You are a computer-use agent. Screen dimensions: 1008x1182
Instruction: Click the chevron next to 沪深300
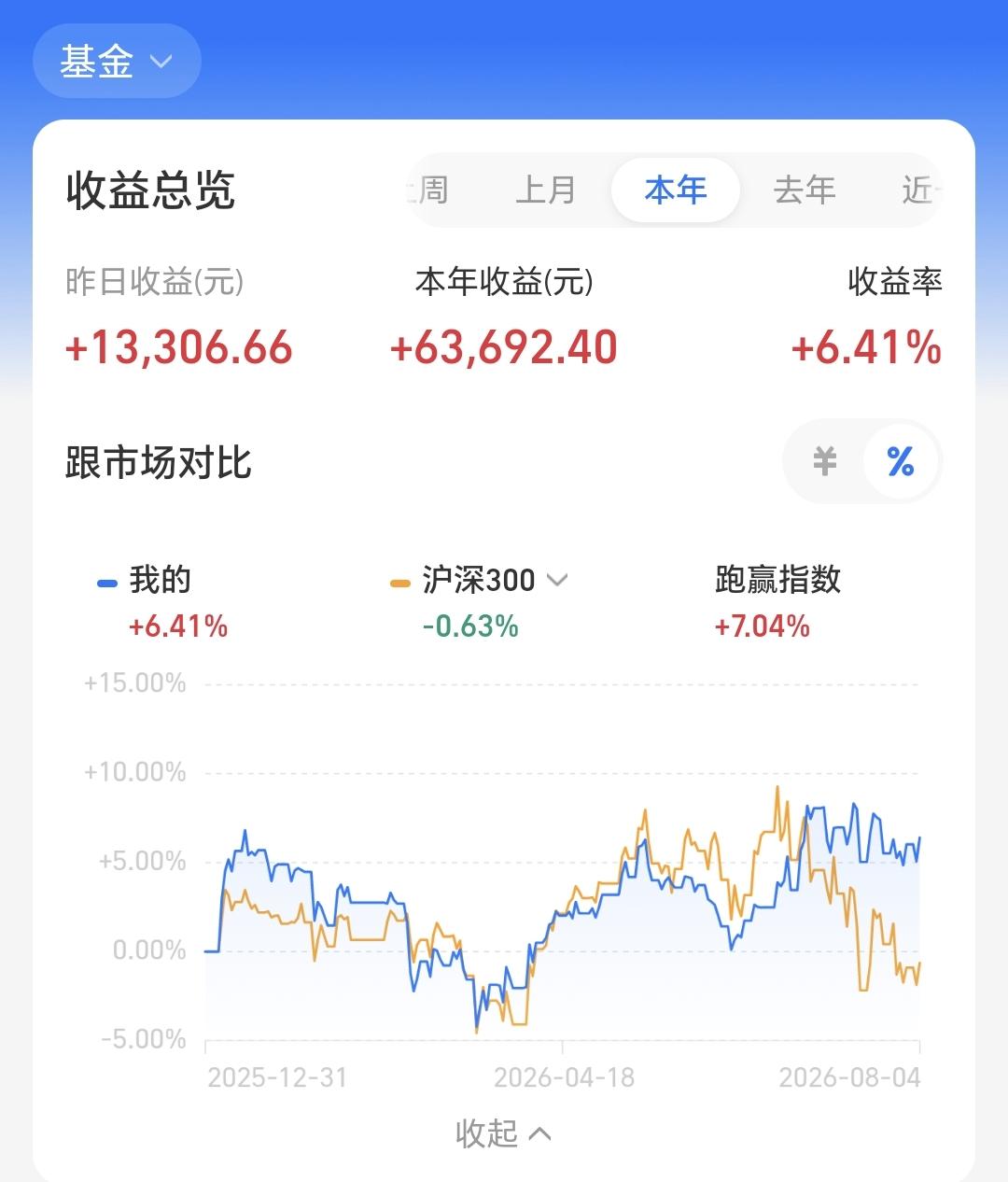coord(557,580)
